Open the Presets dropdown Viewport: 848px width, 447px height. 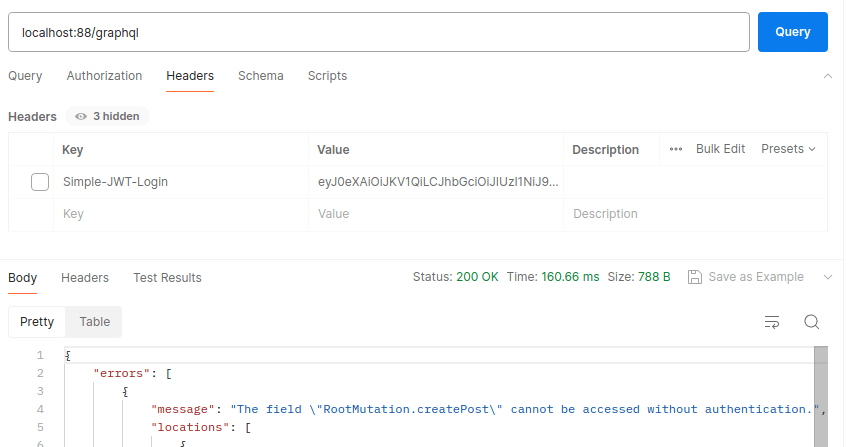788,149
